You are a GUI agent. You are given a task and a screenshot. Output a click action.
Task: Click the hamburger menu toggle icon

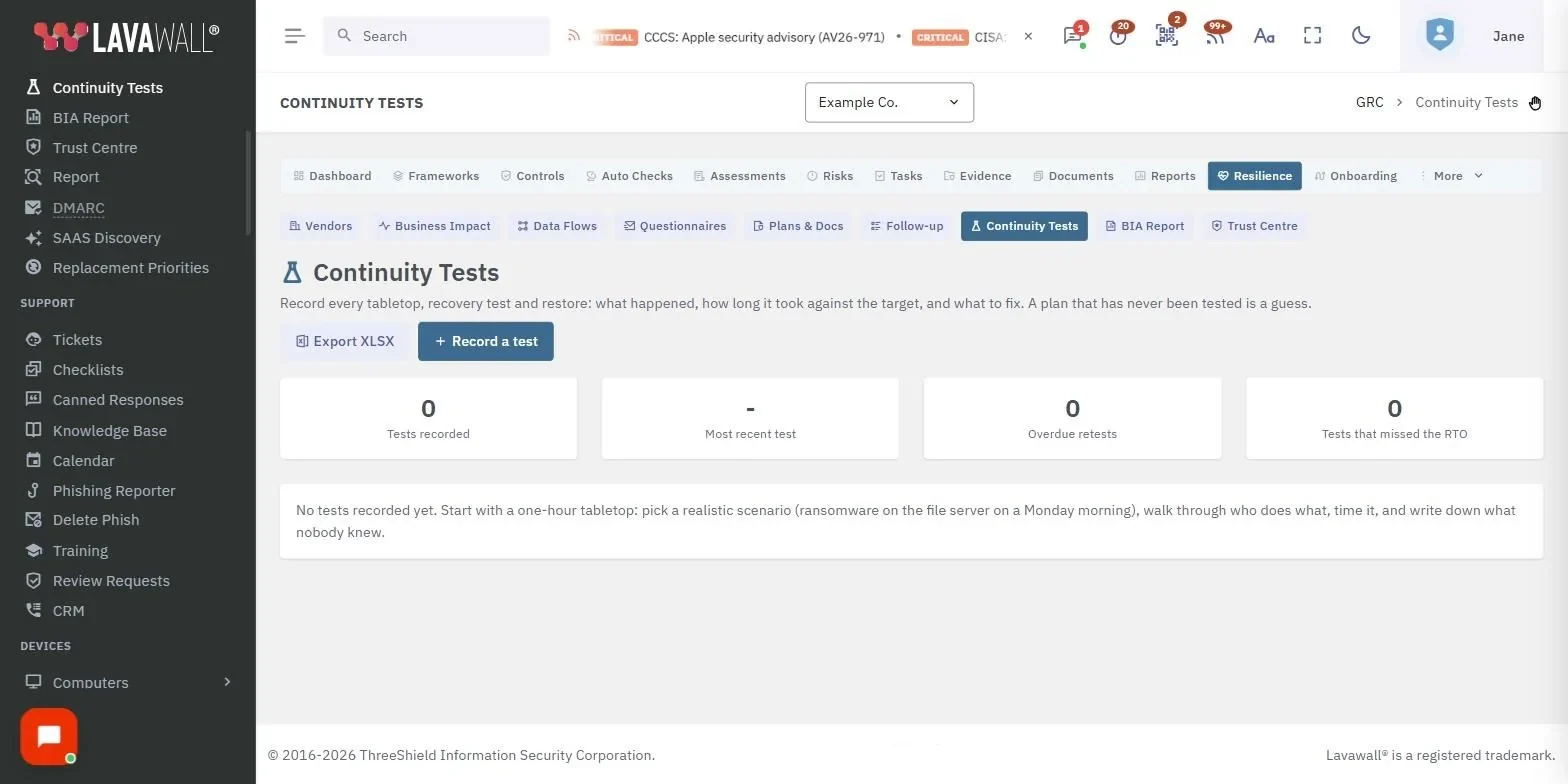[x=294, y=36]
